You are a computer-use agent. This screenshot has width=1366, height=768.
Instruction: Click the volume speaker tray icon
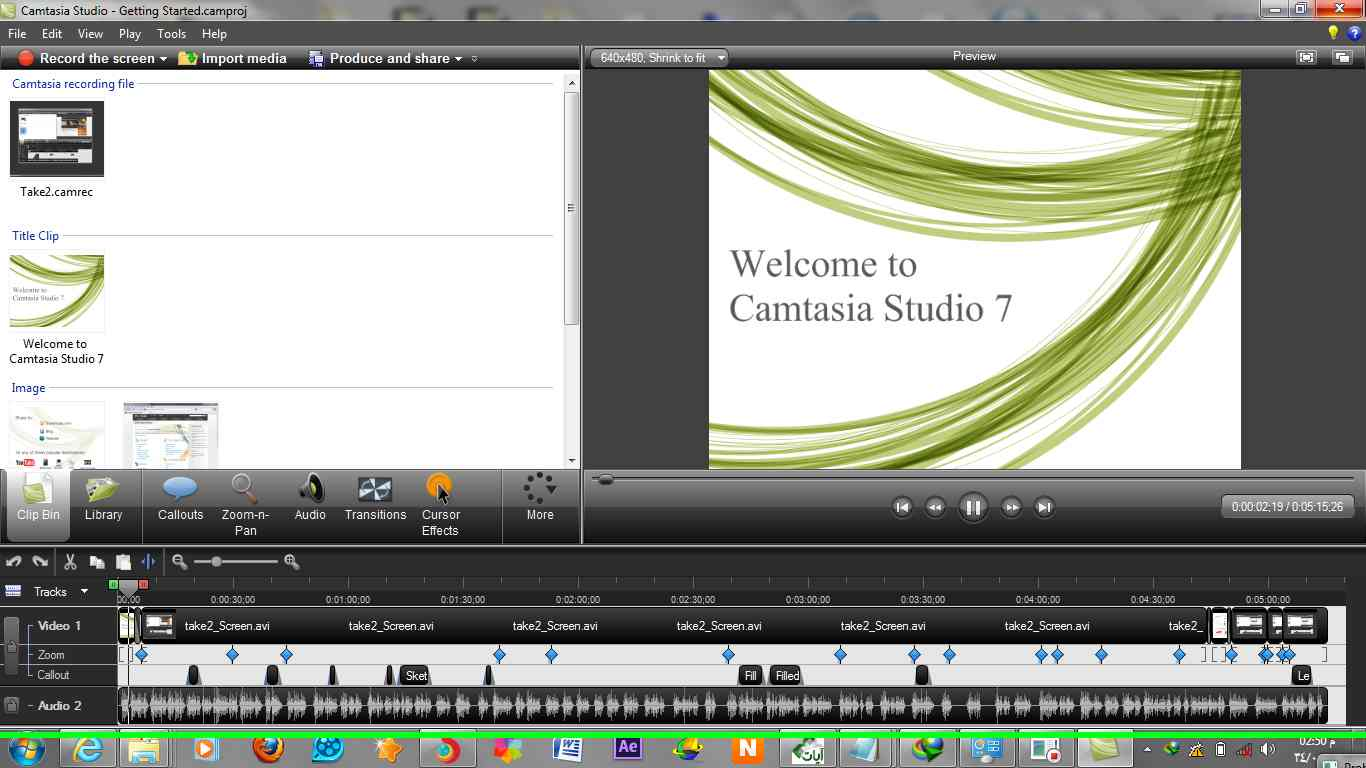(x=1269, y=749)
